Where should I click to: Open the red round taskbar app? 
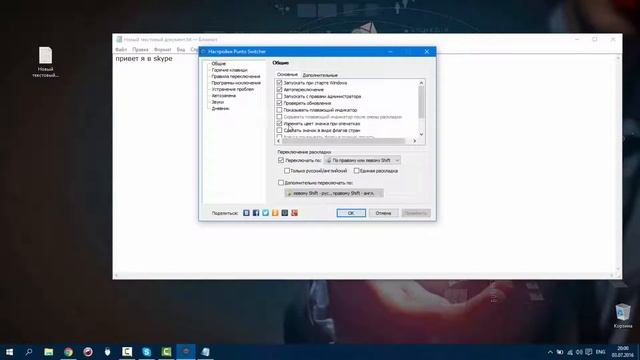coord(88,352)
